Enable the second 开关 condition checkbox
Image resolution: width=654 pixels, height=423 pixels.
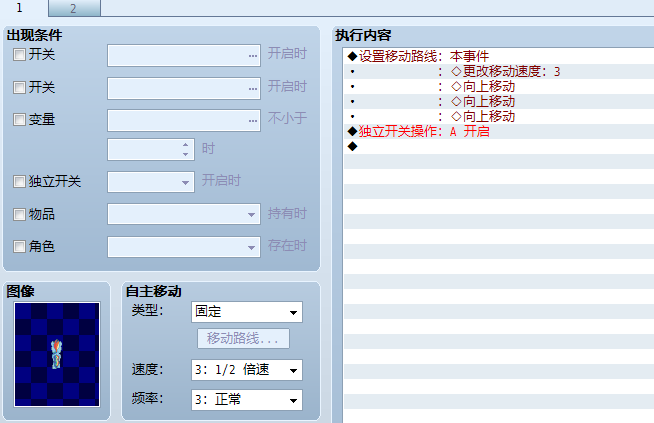click(x=19, y=87)
